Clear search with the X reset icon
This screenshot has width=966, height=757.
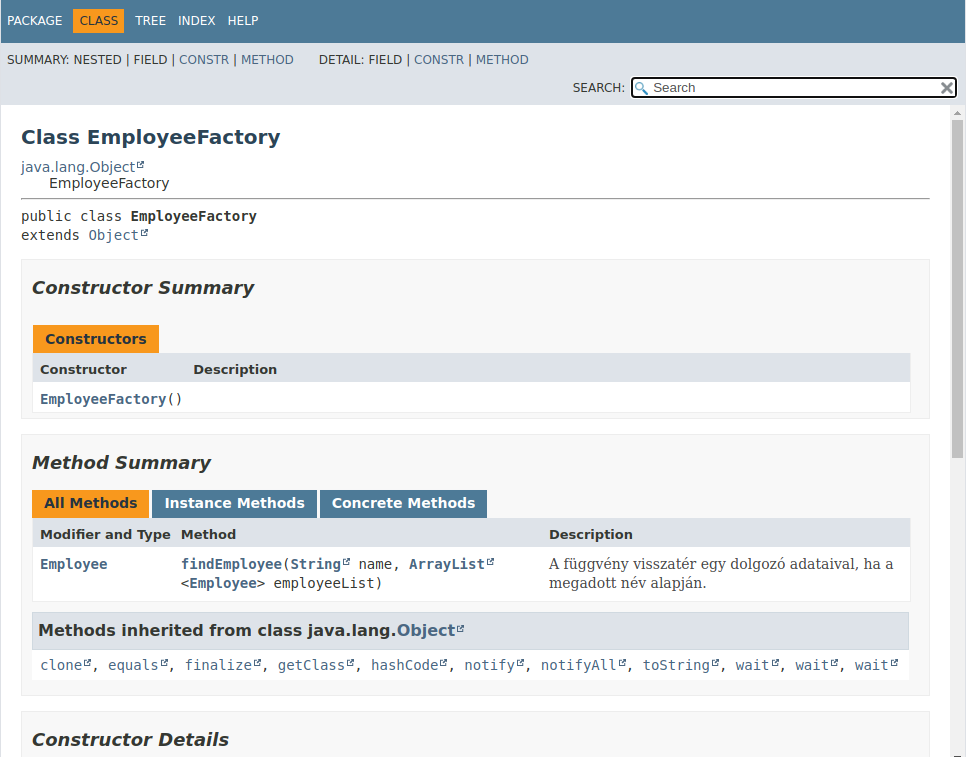click(947, 88)
